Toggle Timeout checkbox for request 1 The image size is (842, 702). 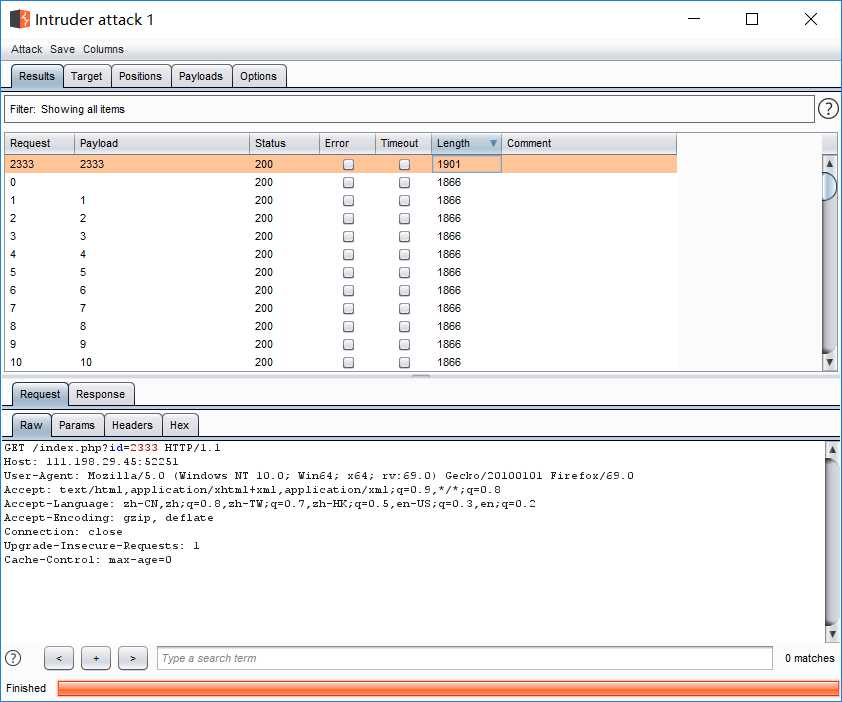(x=404, y=200)
